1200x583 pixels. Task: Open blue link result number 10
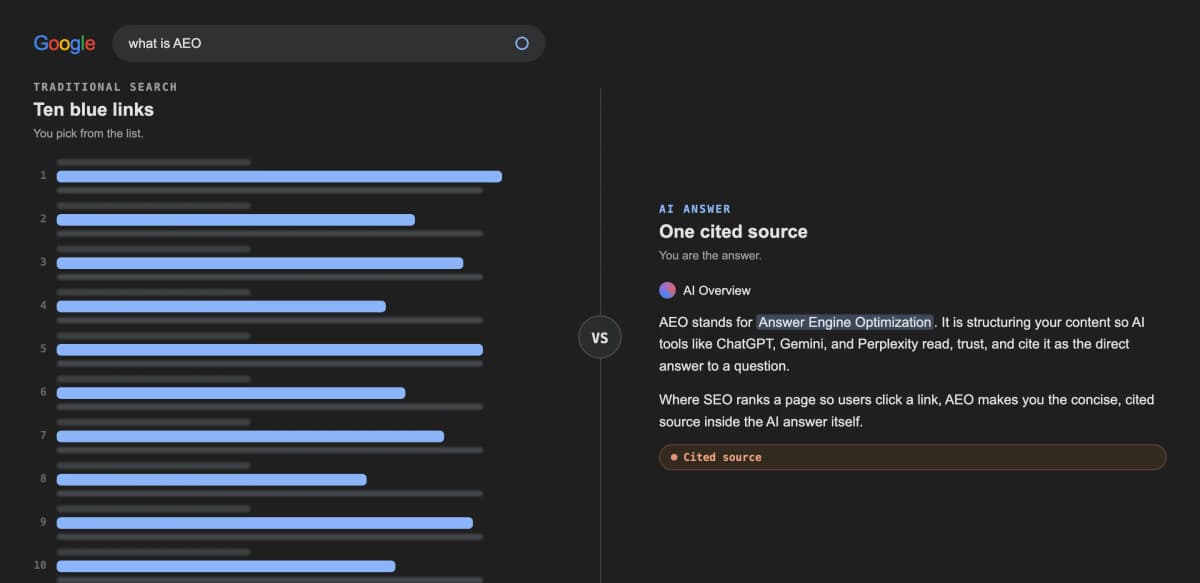[x=226, y=566]
